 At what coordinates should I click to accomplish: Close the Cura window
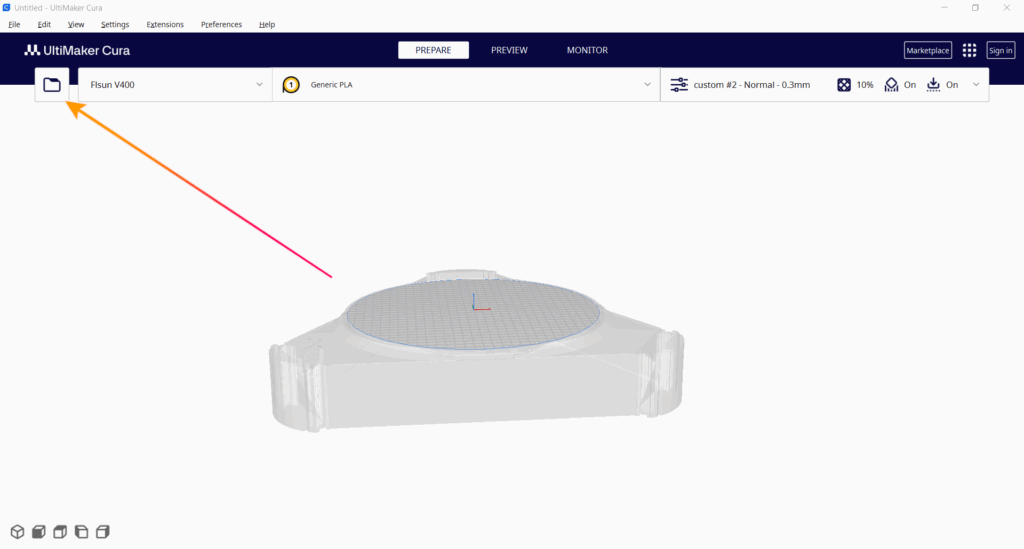pos(1006,8)
